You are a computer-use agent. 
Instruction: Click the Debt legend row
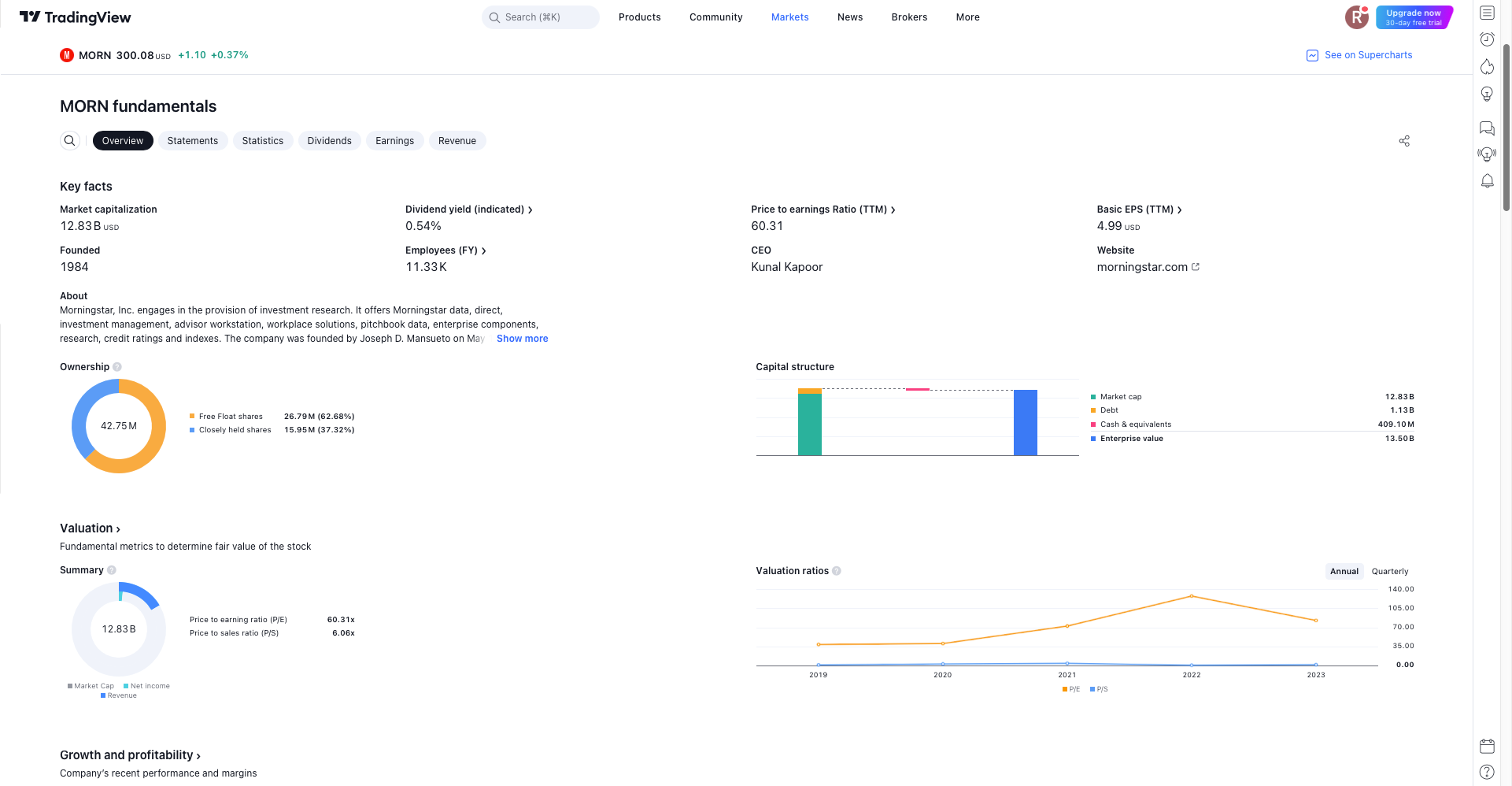click(x=1252, y=410)
